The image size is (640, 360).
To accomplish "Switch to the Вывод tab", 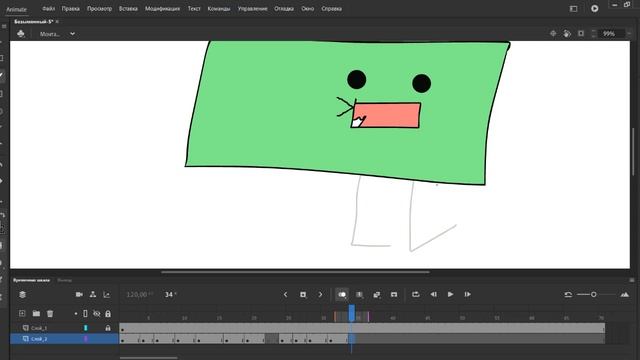I will tap(64, 280).
